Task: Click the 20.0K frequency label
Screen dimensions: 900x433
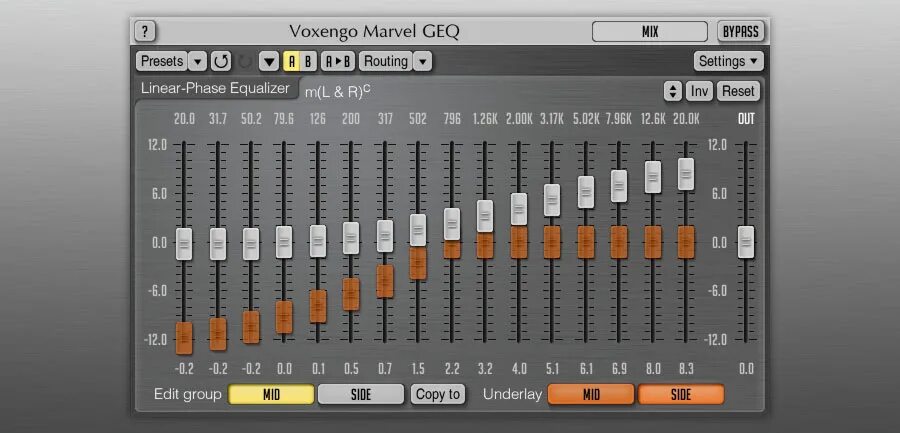Action: point(686,119)
